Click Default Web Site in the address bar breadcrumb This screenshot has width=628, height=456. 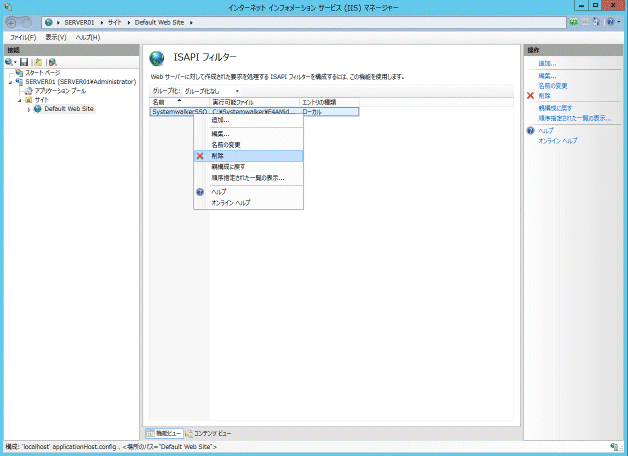159,23
